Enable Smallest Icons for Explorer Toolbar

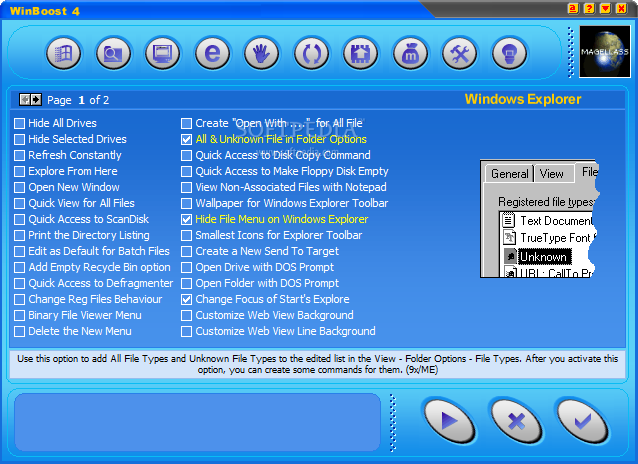click(x=186, y=236)
